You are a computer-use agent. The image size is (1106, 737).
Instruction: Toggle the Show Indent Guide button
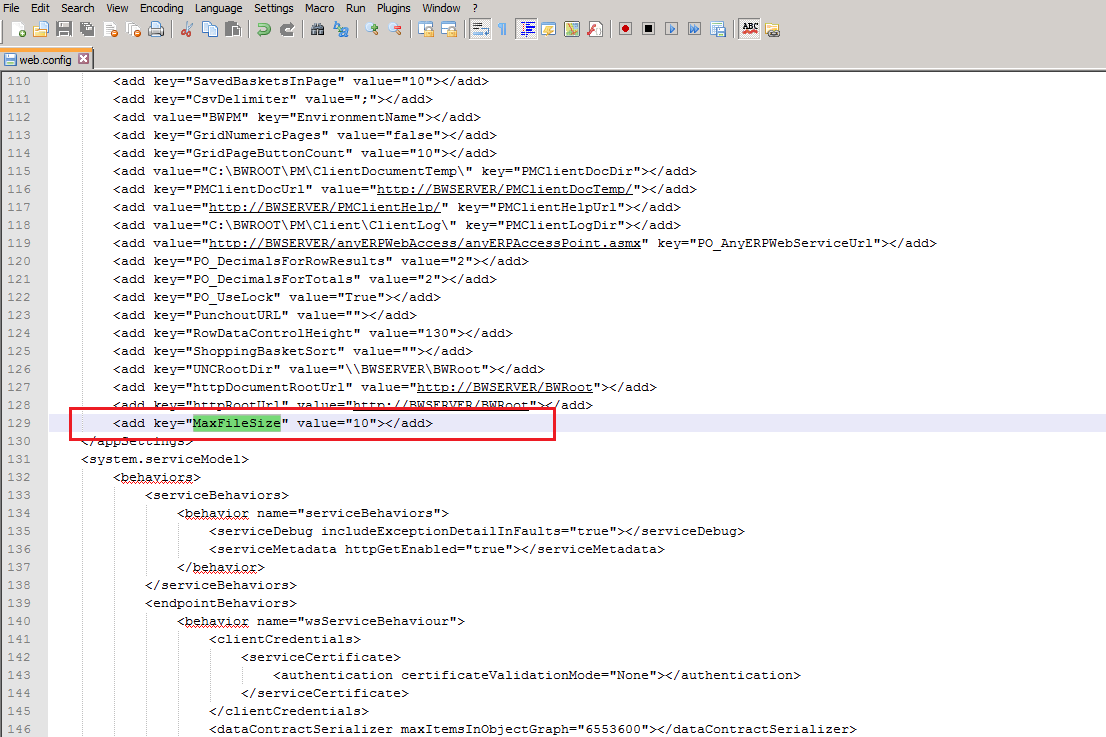pyautogui.click(x=526, y=30)
